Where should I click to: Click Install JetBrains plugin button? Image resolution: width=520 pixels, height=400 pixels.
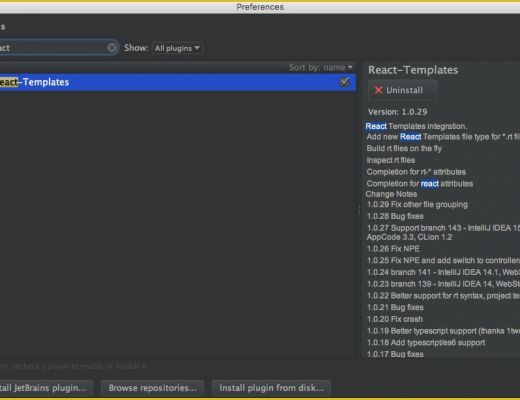(46, 388)
